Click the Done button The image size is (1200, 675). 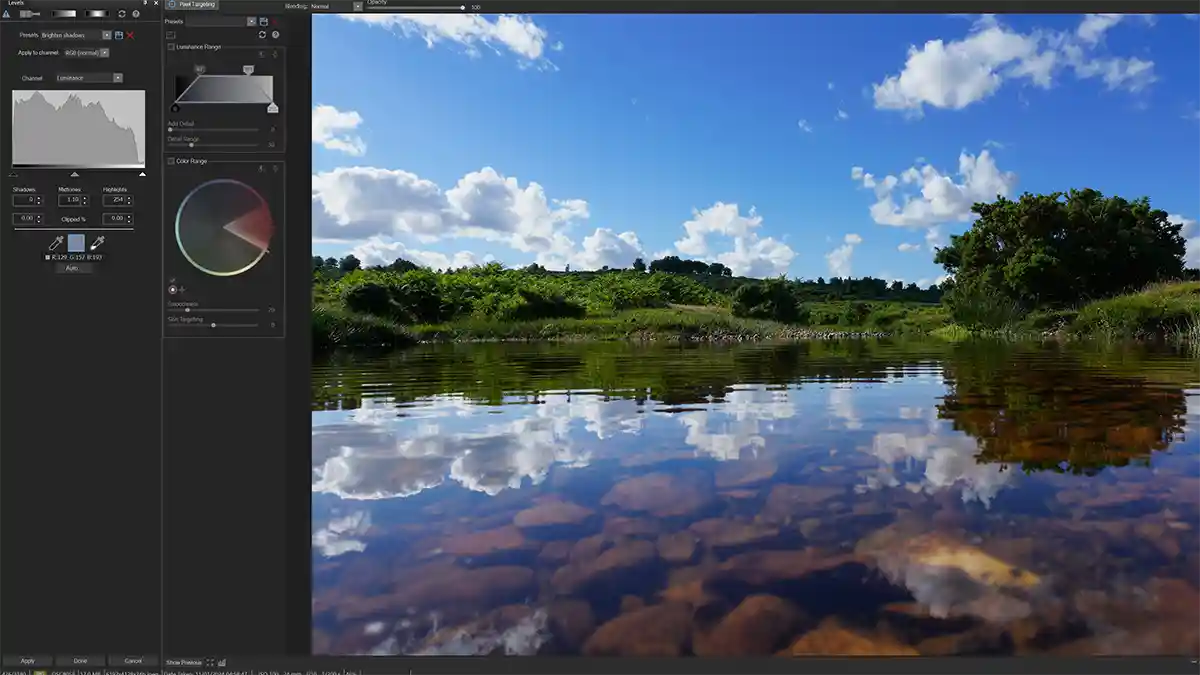point(80,661)
